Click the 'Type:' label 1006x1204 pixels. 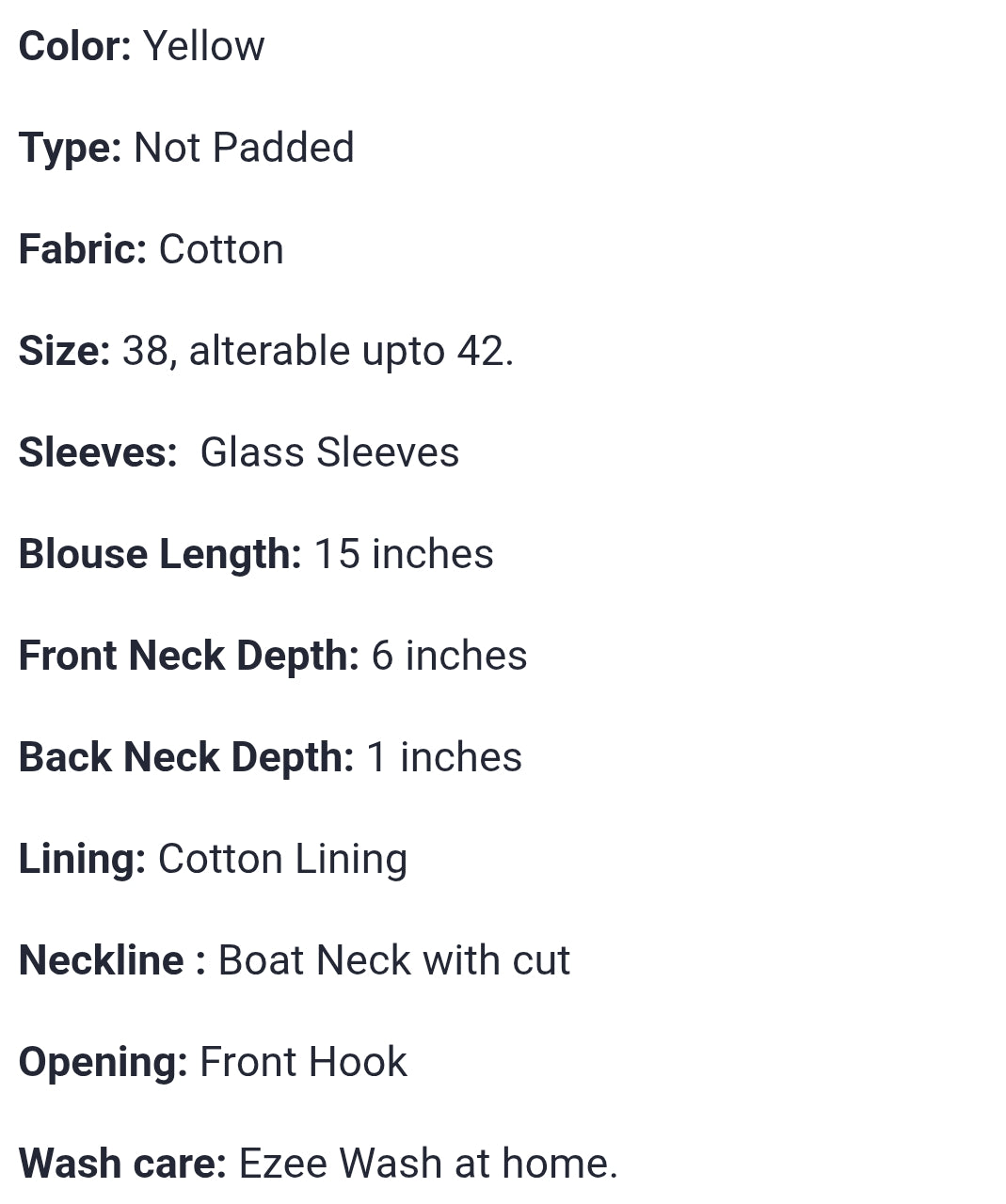point(71,148)
